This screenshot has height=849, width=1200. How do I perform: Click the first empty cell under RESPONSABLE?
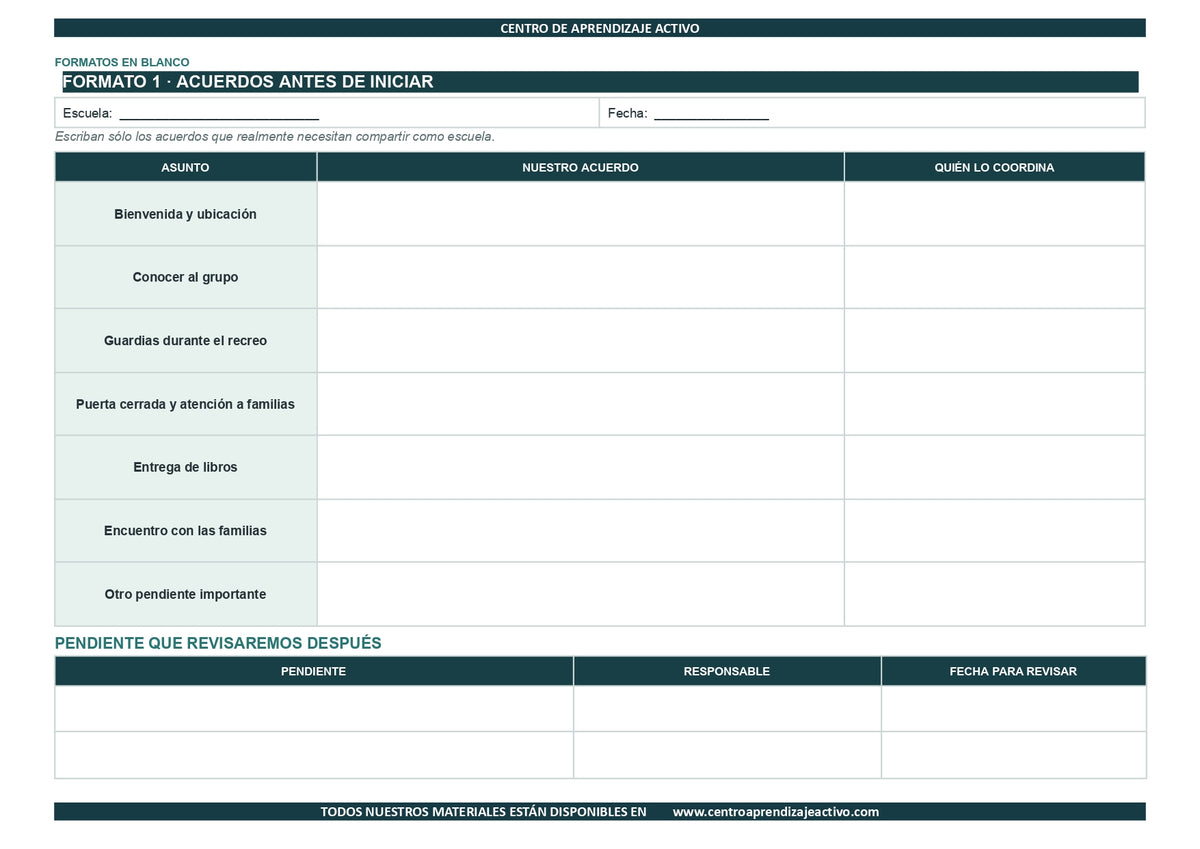tap(727, 709)
